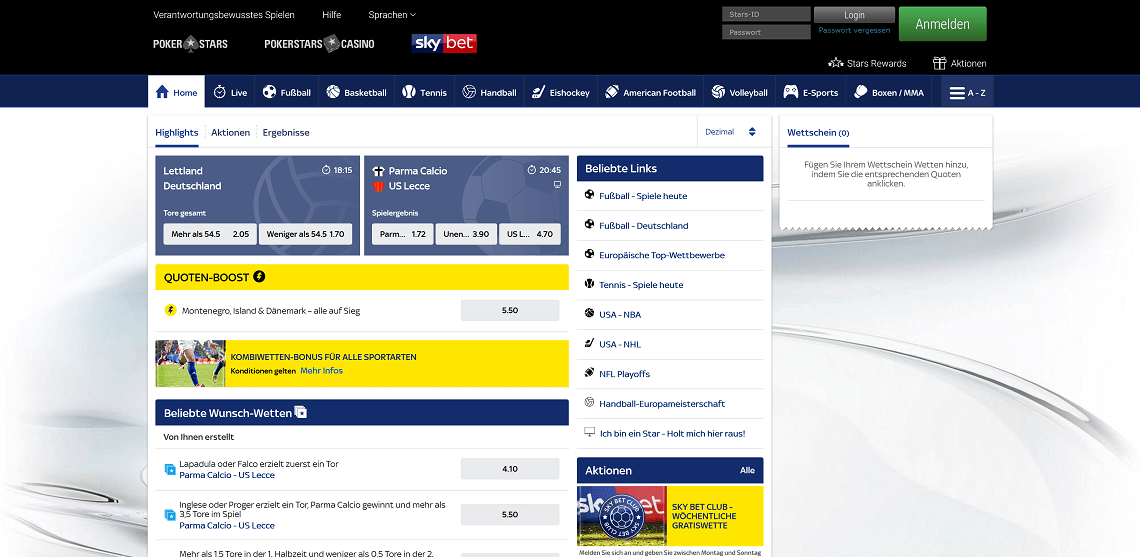The image size is (1140, 557).
Task: Select the 5.50 Quoten-Boost odds
Action: [x=510, y=310]
